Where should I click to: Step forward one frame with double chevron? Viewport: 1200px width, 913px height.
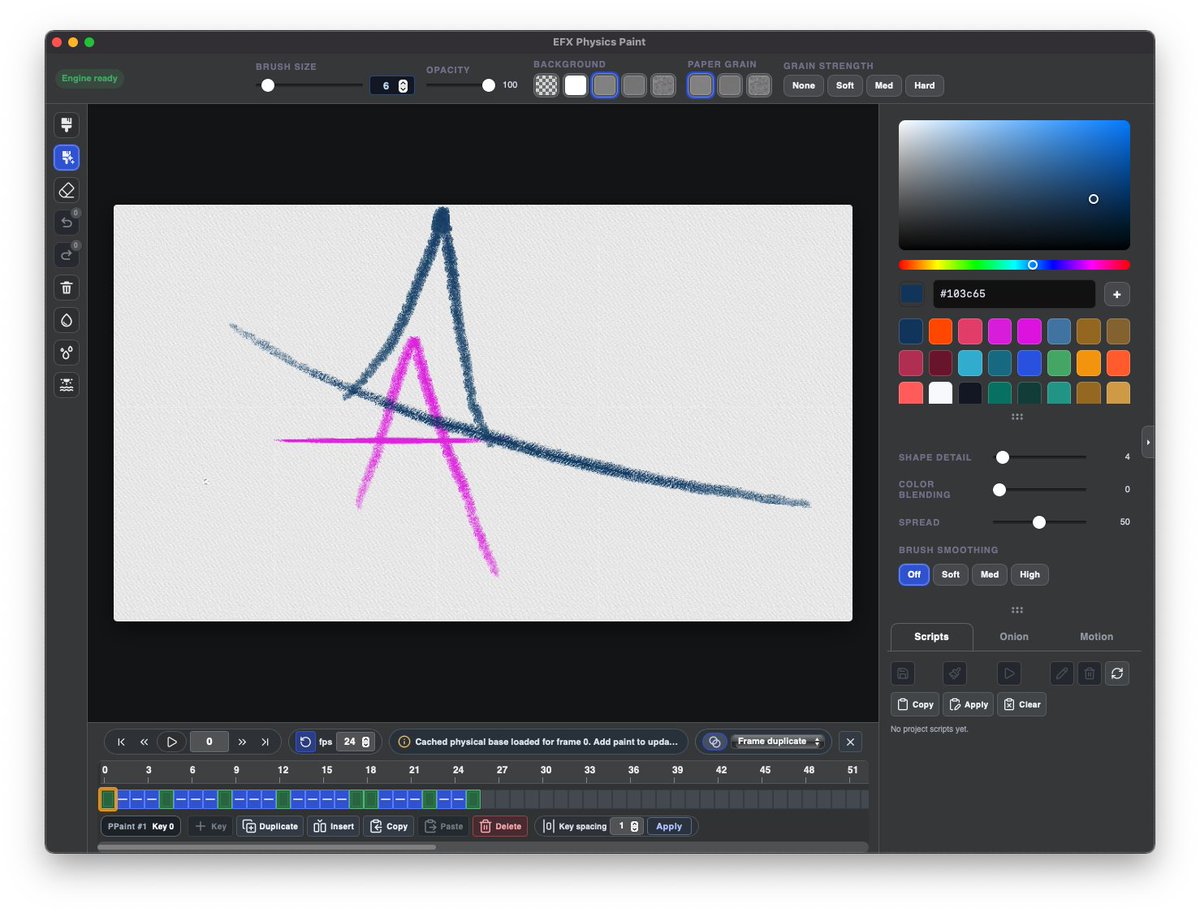242,742
